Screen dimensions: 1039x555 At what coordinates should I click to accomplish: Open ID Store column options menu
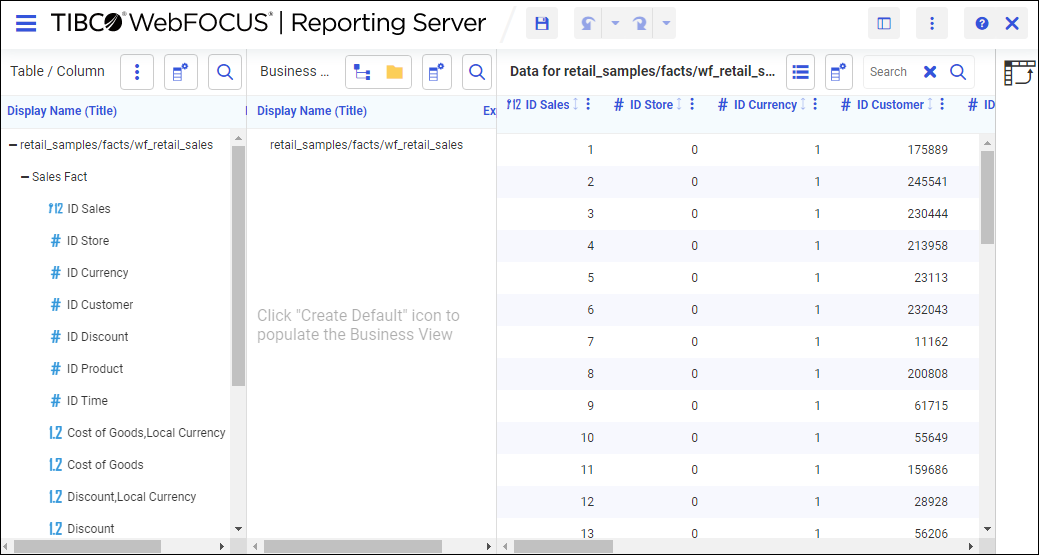click(x=692, y=105)
